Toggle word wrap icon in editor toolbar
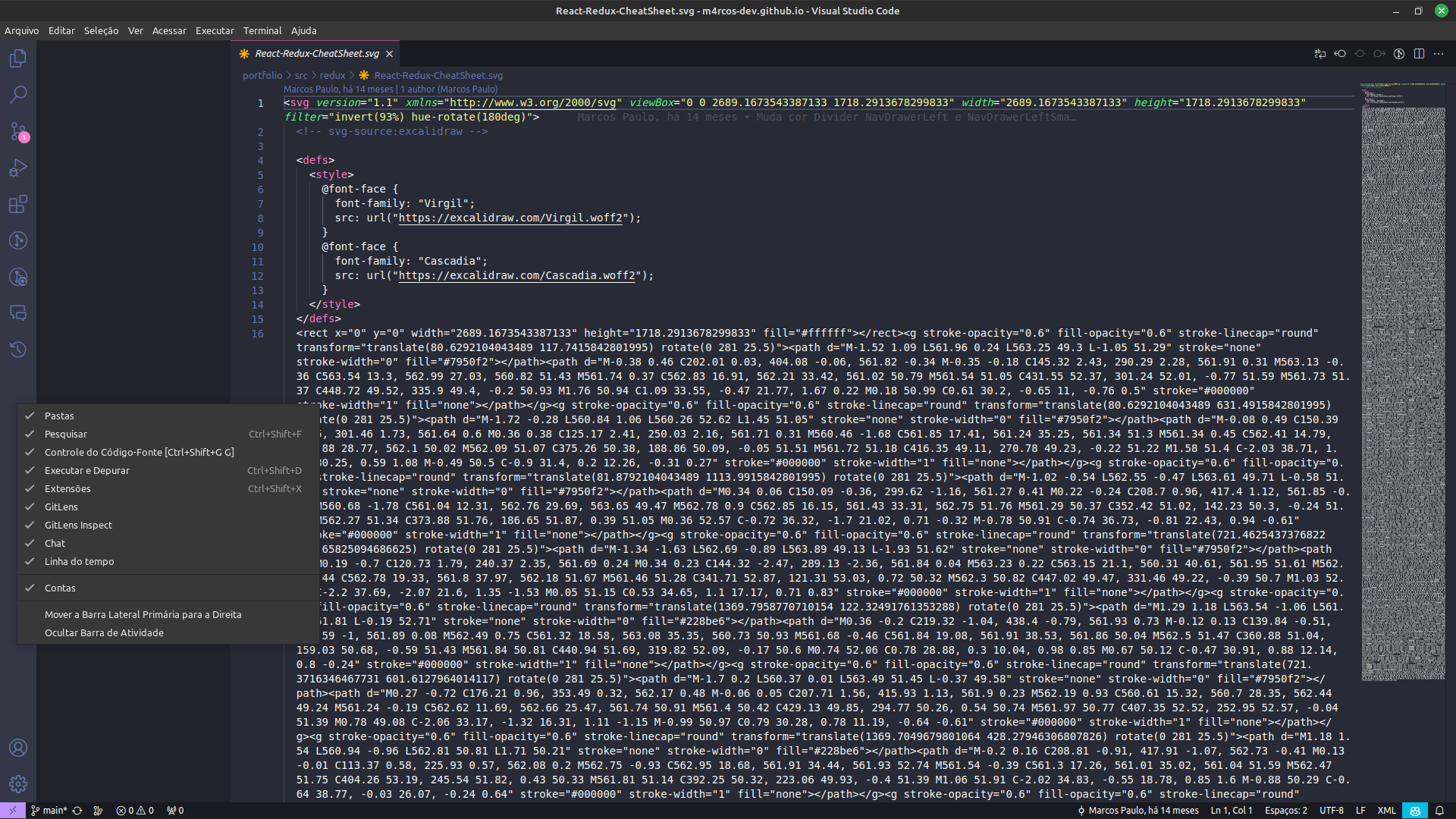The image size is (1456, 819). 1320,54
